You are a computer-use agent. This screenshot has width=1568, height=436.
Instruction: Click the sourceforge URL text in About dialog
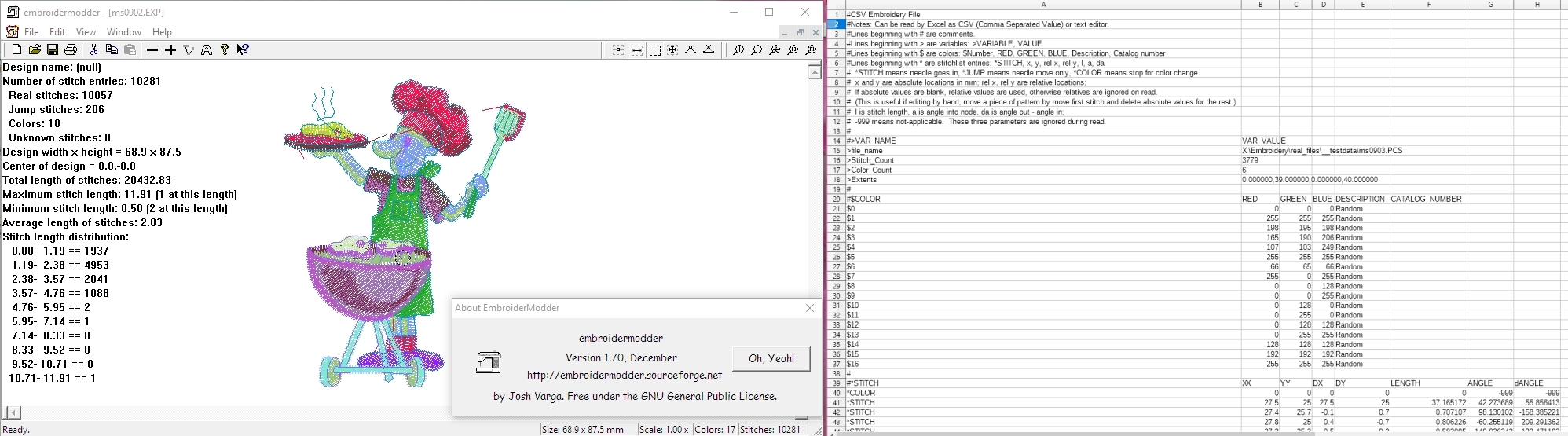point(625,376)
